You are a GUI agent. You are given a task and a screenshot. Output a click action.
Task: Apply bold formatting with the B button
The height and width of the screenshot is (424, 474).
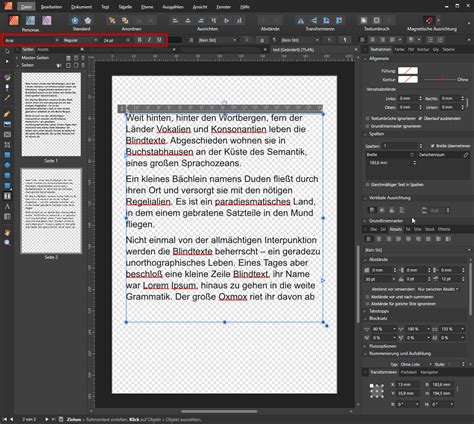pyautogui.click(x=140, y=40)
